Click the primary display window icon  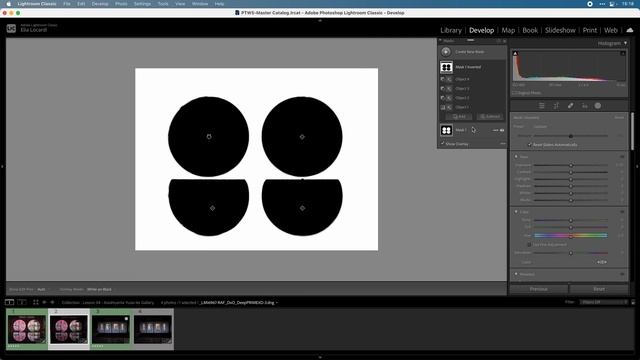(9, 302)
